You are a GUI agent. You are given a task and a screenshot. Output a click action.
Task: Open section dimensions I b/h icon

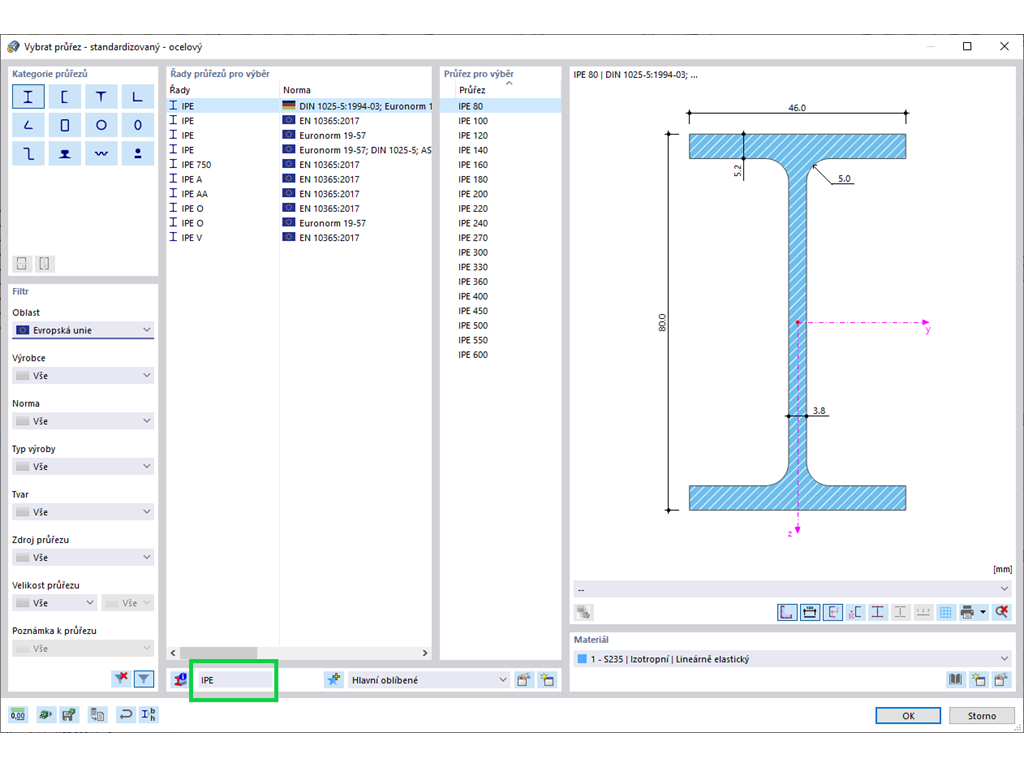point(149,714)
